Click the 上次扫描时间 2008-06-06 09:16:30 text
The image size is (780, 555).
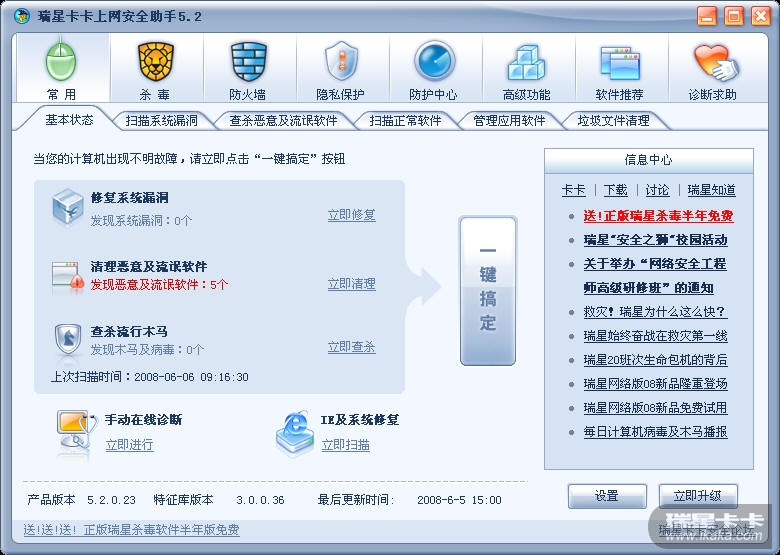(x=150, y=376)
